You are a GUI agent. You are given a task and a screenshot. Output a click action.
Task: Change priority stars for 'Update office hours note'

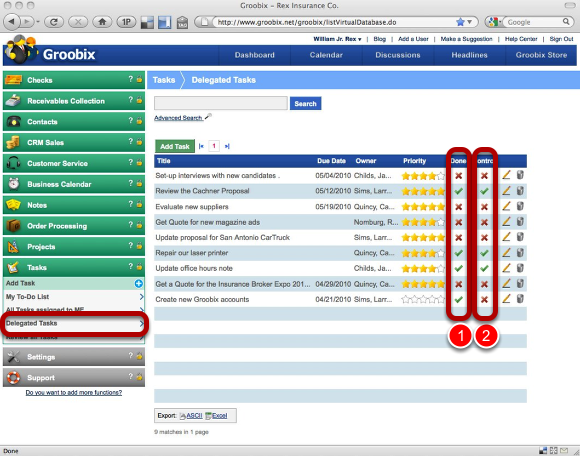(423, 268)
